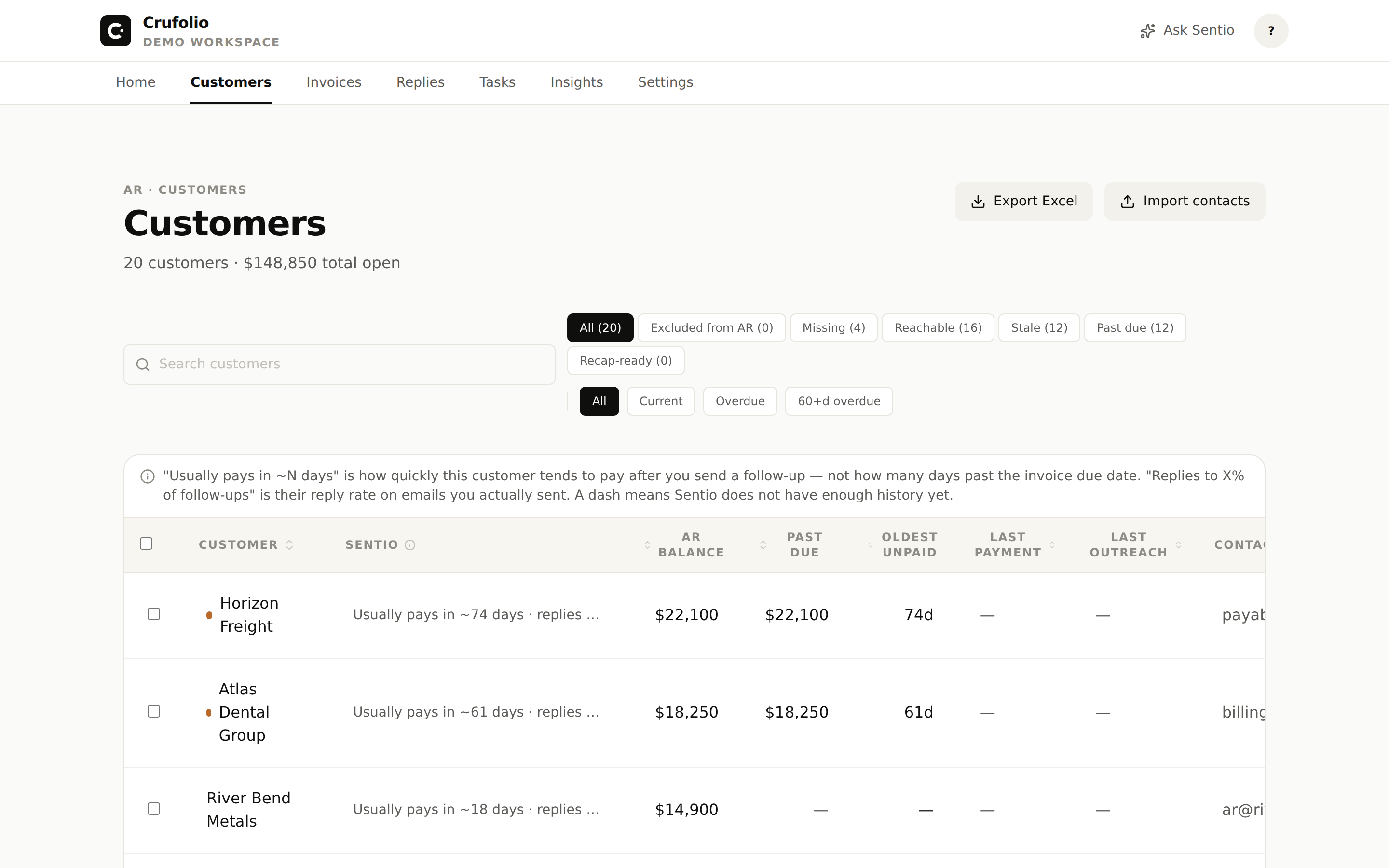
Task: Open Ask Sentio assistant
Action: (1186, 30)
